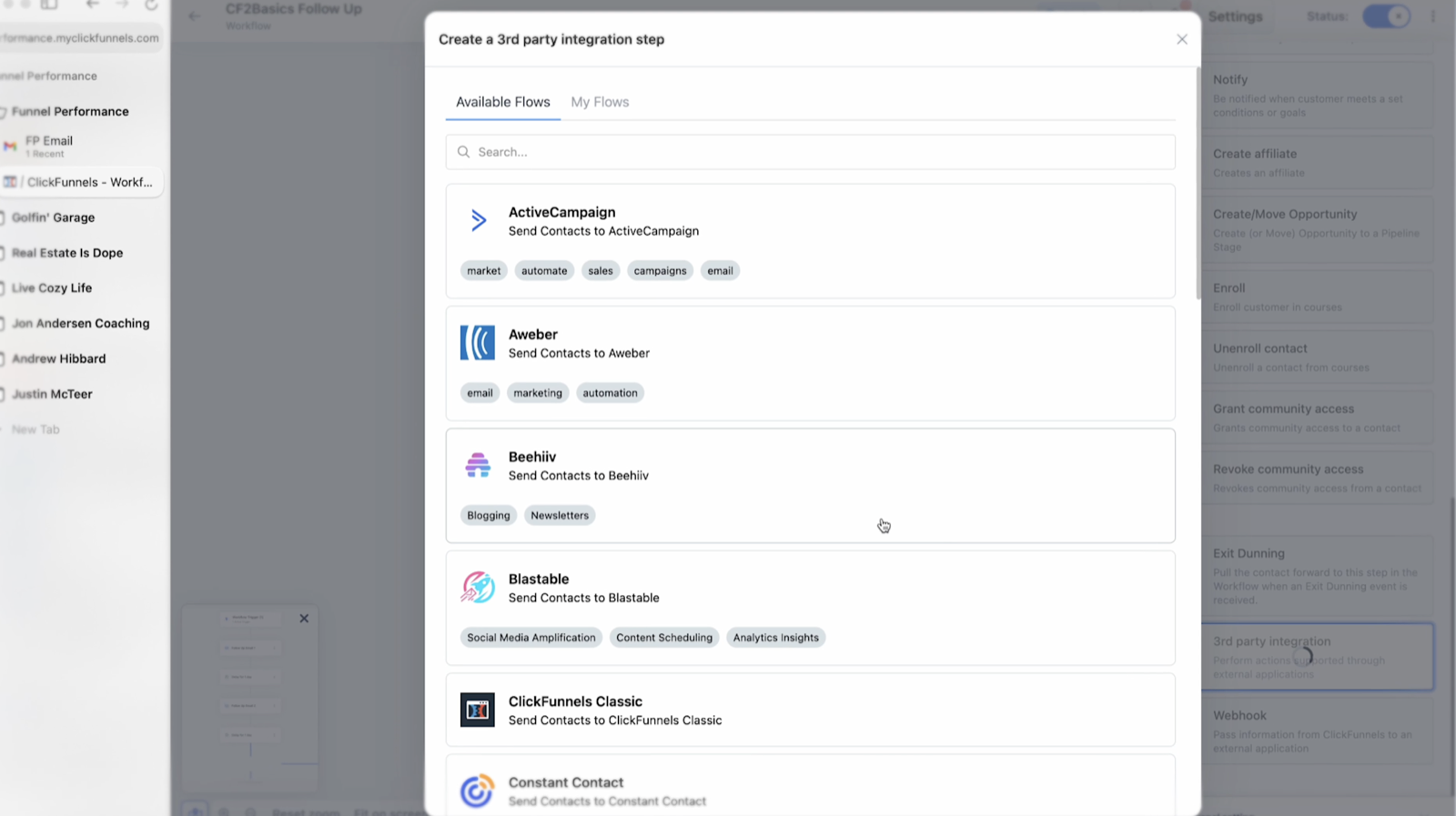Click the Aweber logo icon
Screen dimensions: 1456x816
coord(478,343)
